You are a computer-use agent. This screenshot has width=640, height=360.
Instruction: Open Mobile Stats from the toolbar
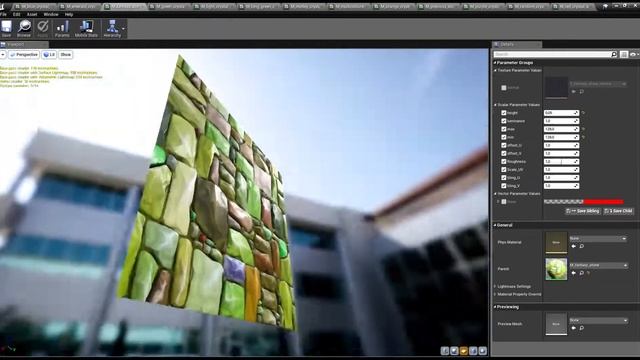point(86,29)
